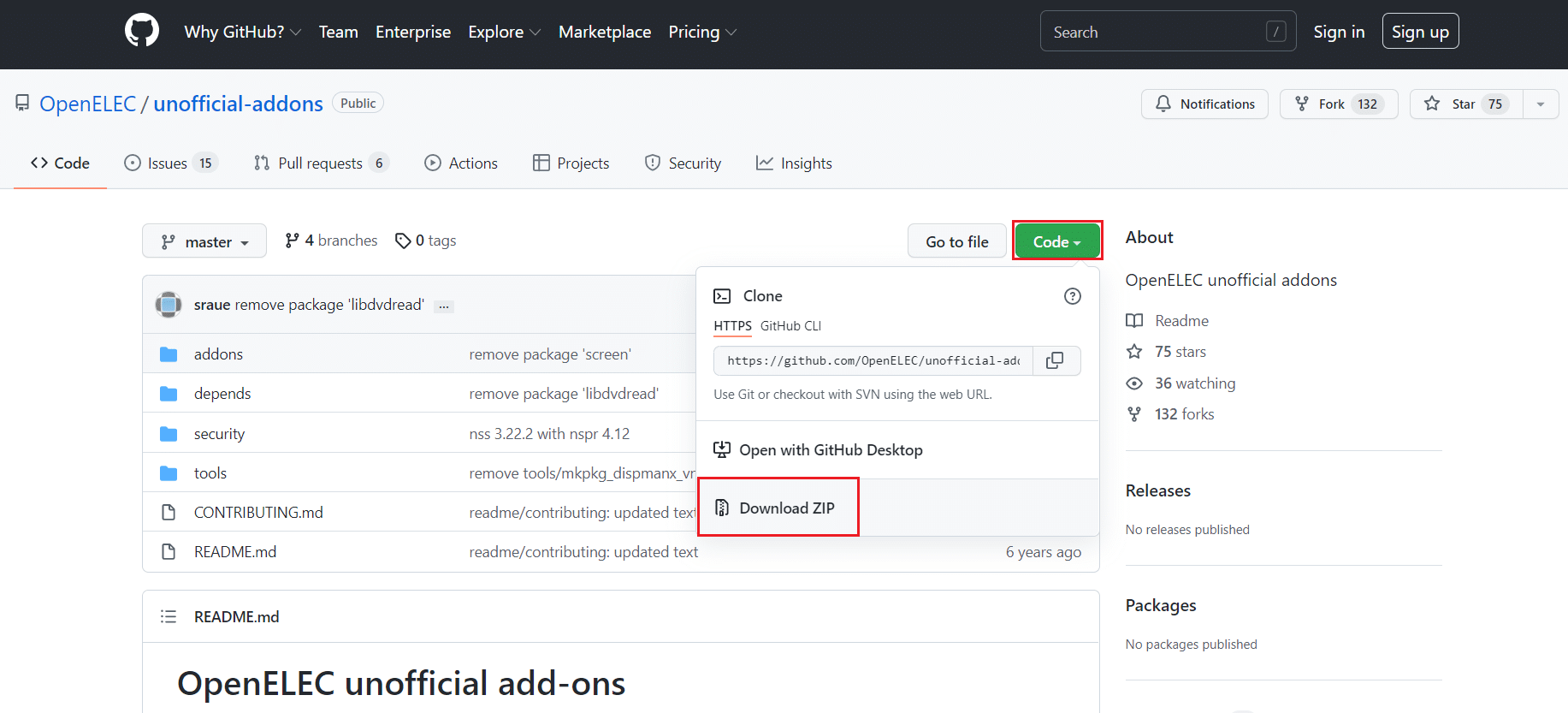Click the Clone help question mark icon

click(1072, 296)
